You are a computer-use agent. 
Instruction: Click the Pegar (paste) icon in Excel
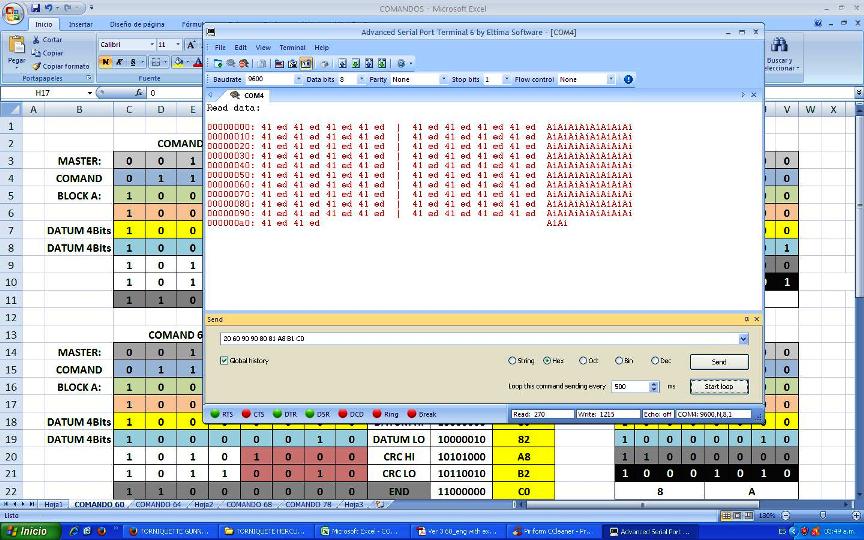pyautogui.click(x=17, y=45)
